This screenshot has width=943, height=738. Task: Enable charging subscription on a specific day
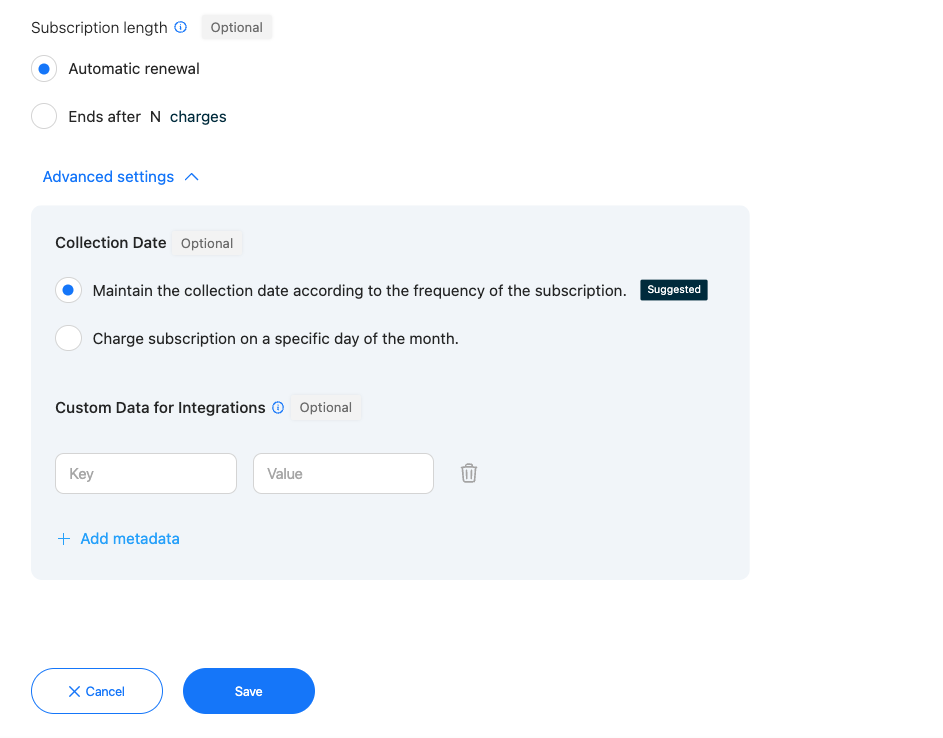coord(68,338)
